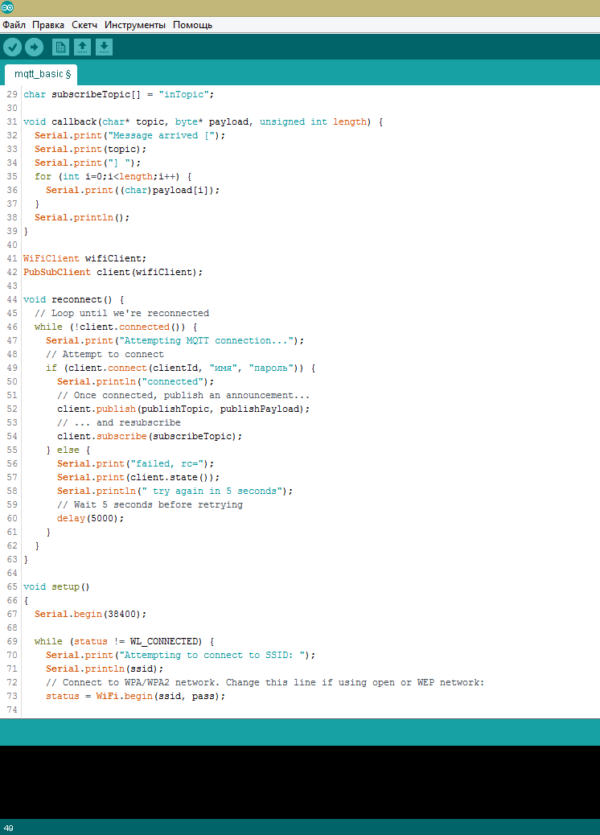Image resolution: width=600 pixels, height=835 pixels.
Task: Click the 'void callback' function line
Action: (203, 122)
